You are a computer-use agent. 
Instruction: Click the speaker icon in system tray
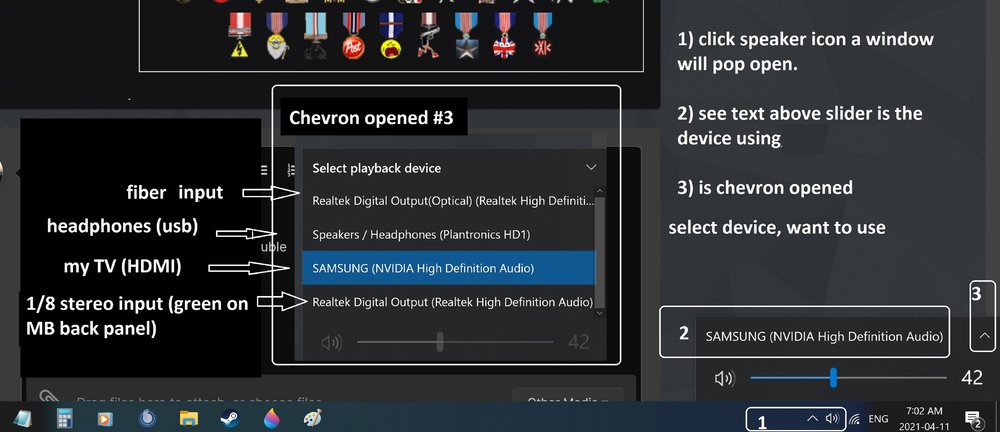tap(832, 417)
